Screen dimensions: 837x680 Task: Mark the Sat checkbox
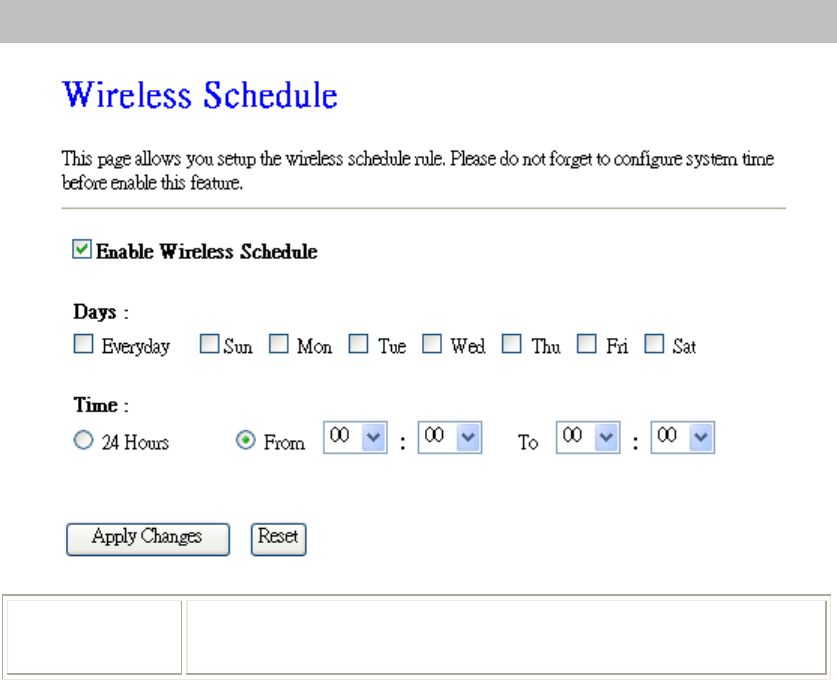(654, 344)
